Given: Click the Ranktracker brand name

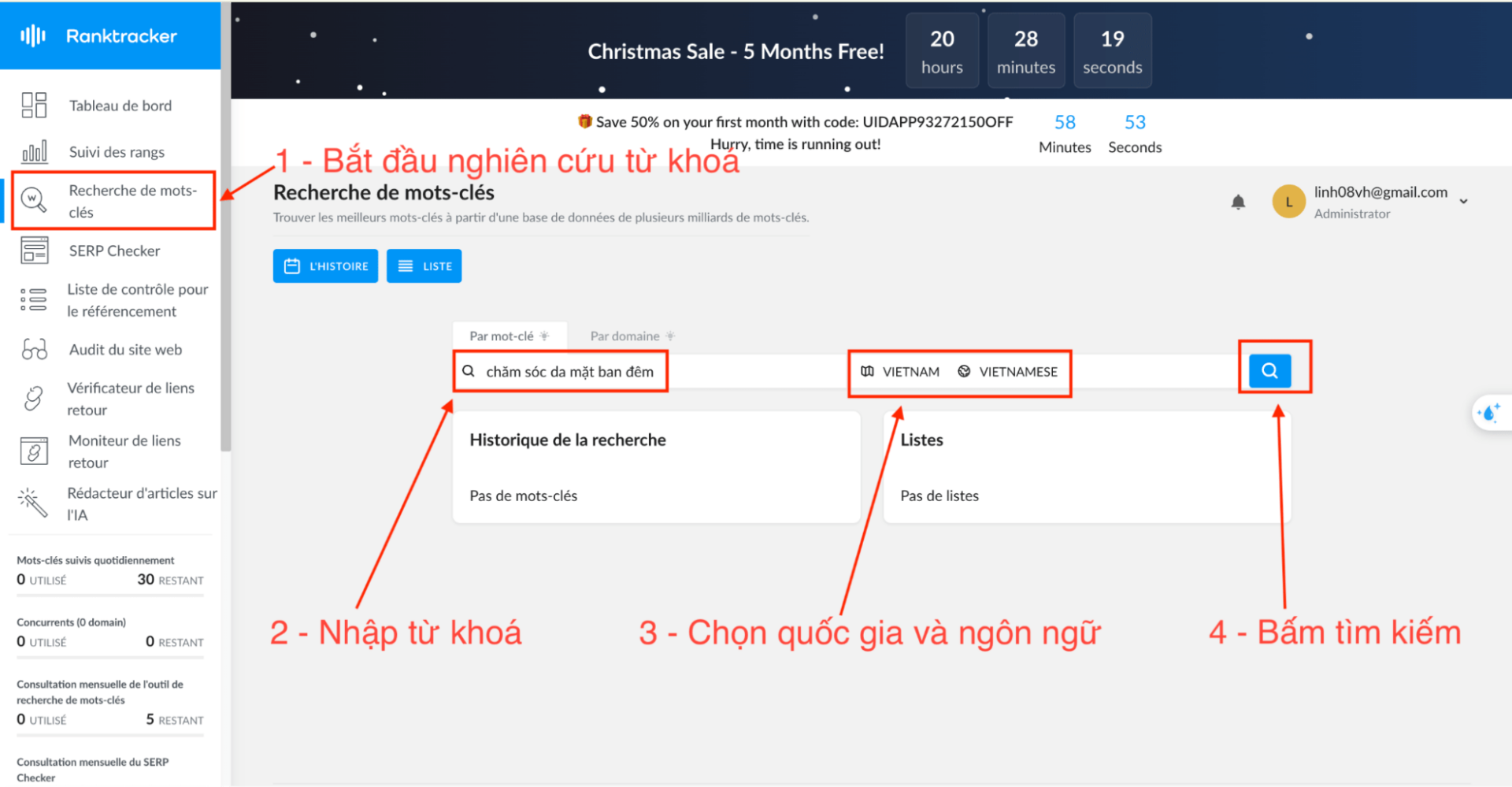Looking at the screenshot, I should click(x=121, y=36).
